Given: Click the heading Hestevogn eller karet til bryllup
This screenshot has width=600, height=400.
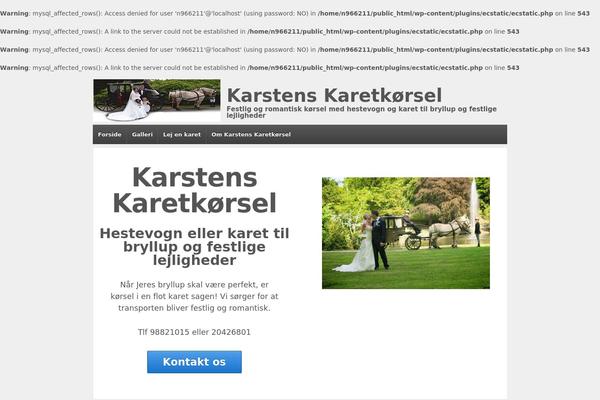Looking at the screenshot, I should pyautogui.click(x=194, y=247).
